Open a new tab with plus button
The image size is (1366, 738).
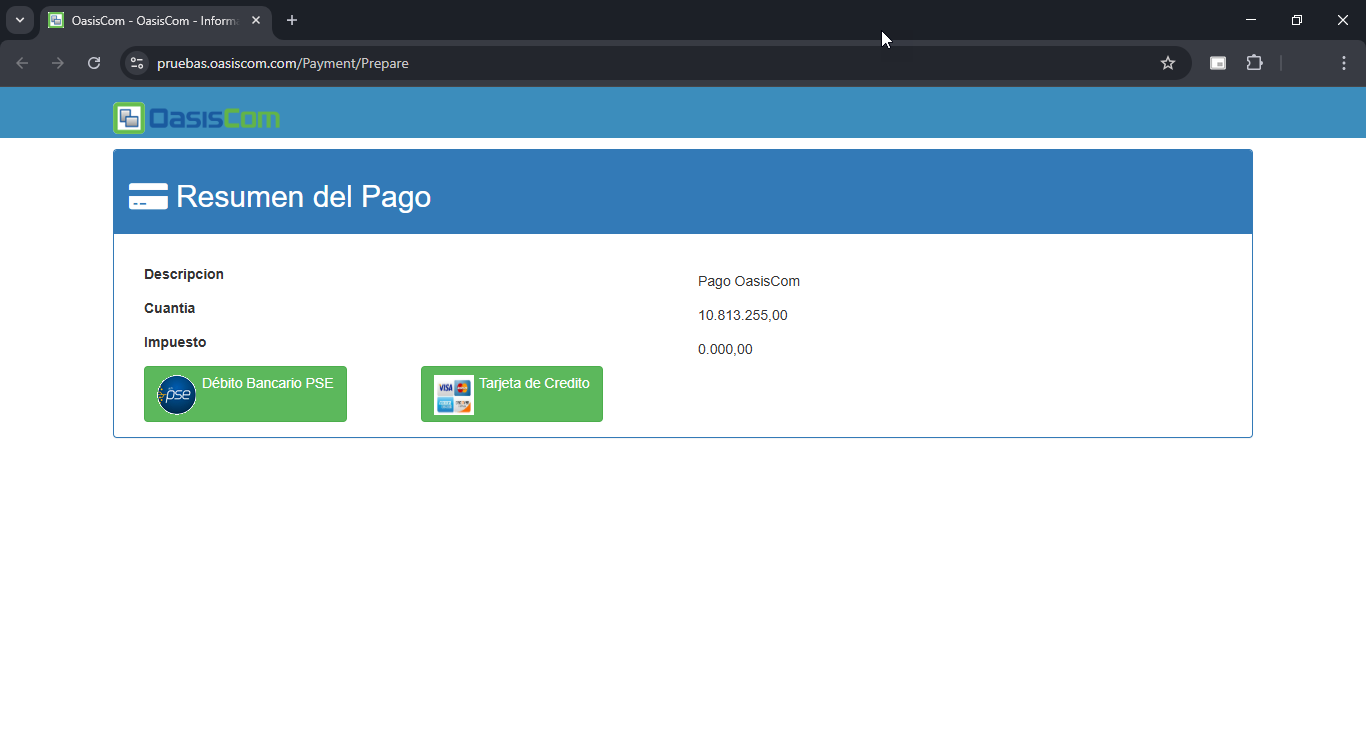point(292,20)
